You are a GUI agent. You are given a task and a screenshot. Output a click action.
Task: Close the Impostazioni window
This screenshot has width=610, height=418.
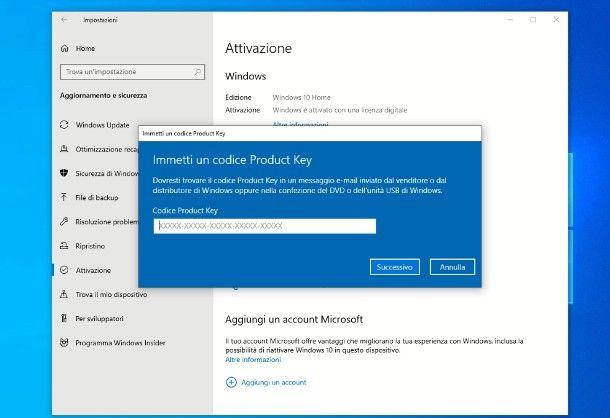click(556, 20)
